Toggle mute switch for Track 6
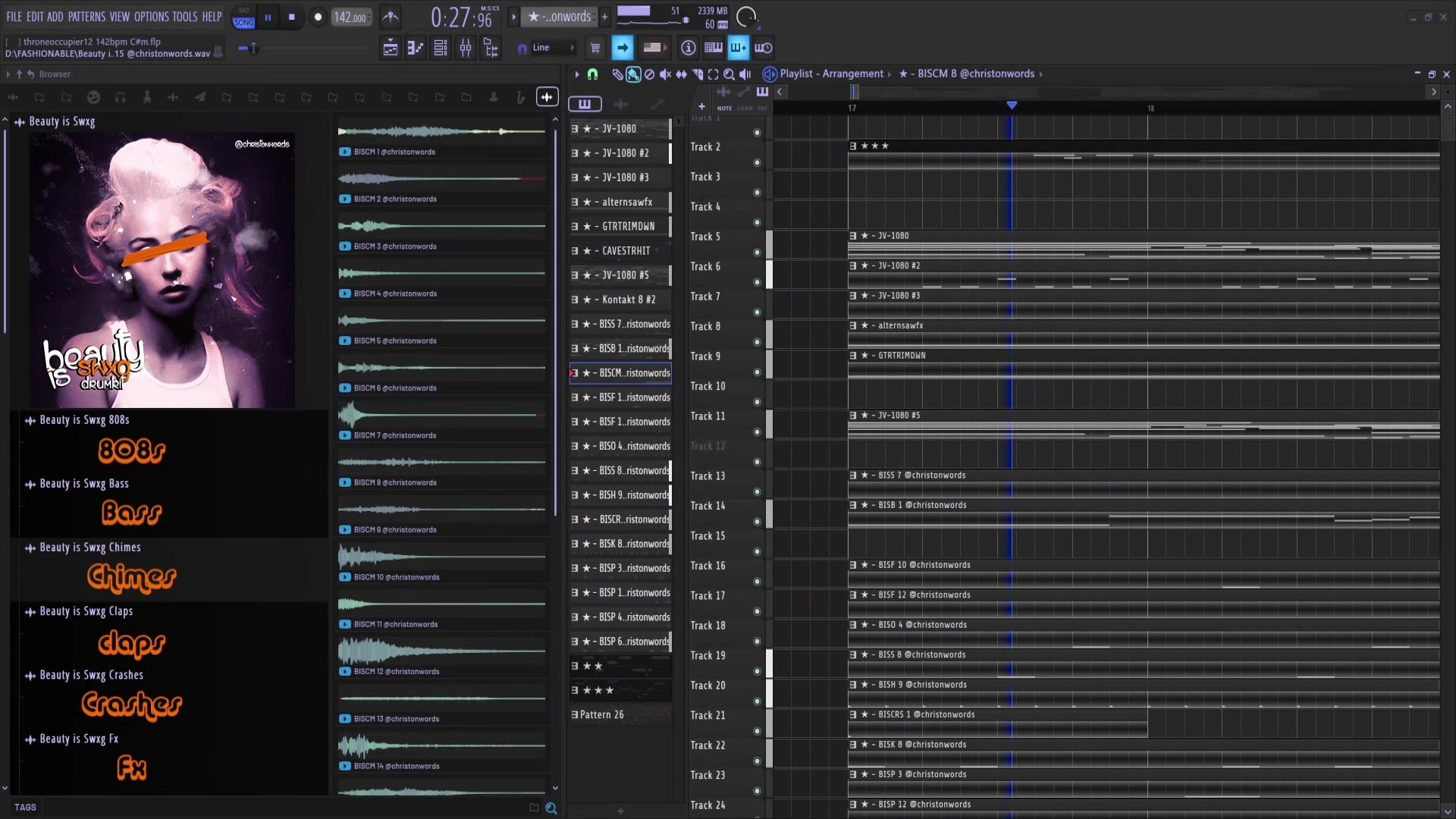1456x819 pixels. [x=757, y=282]
